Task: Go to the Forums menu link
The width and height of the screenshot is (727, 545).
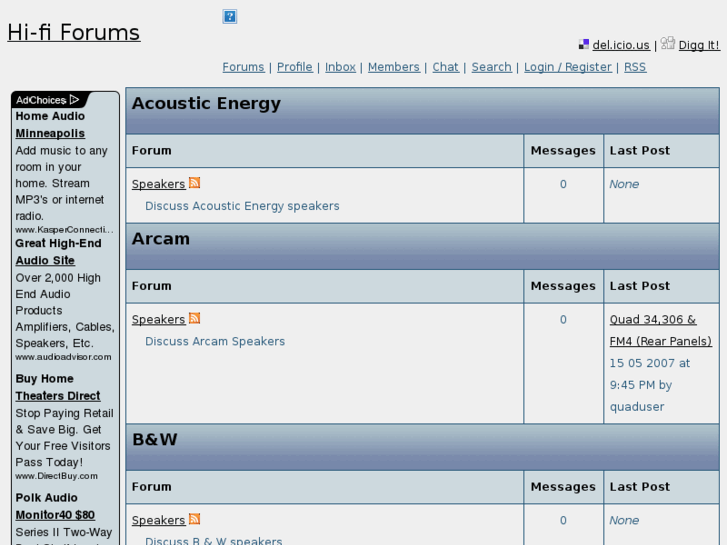Action: coord(243,67)
